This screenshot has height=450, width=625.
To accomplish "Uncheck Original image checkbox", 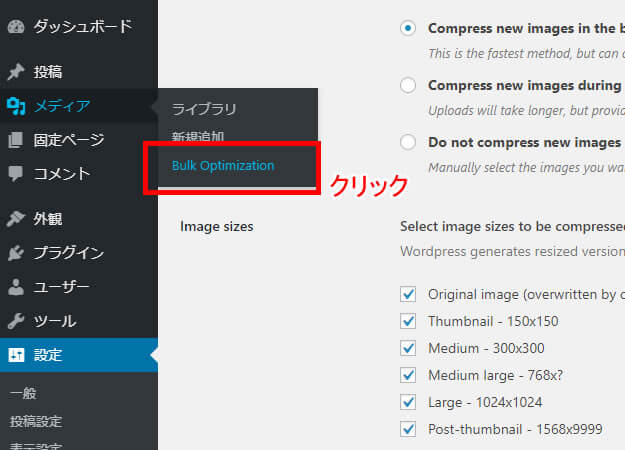I will (408, 295).
